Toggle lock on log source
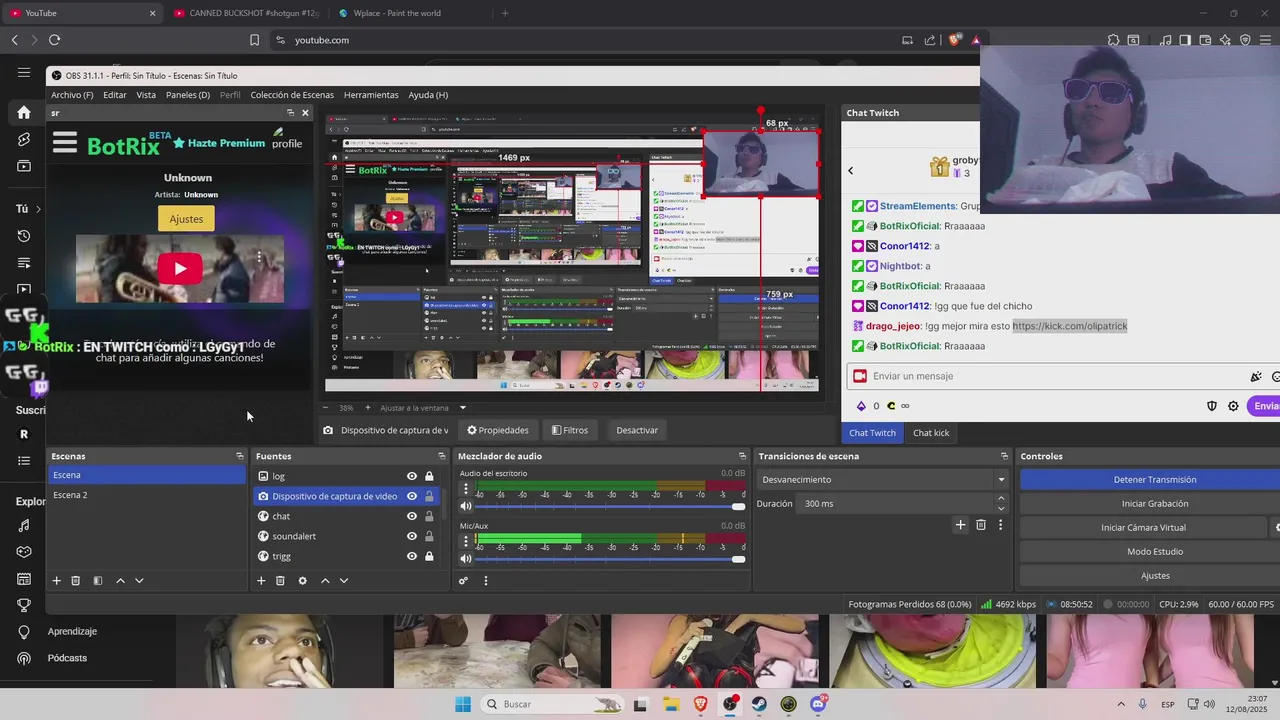The width and height of the screenshot is (1280, 720). [430, 476]
